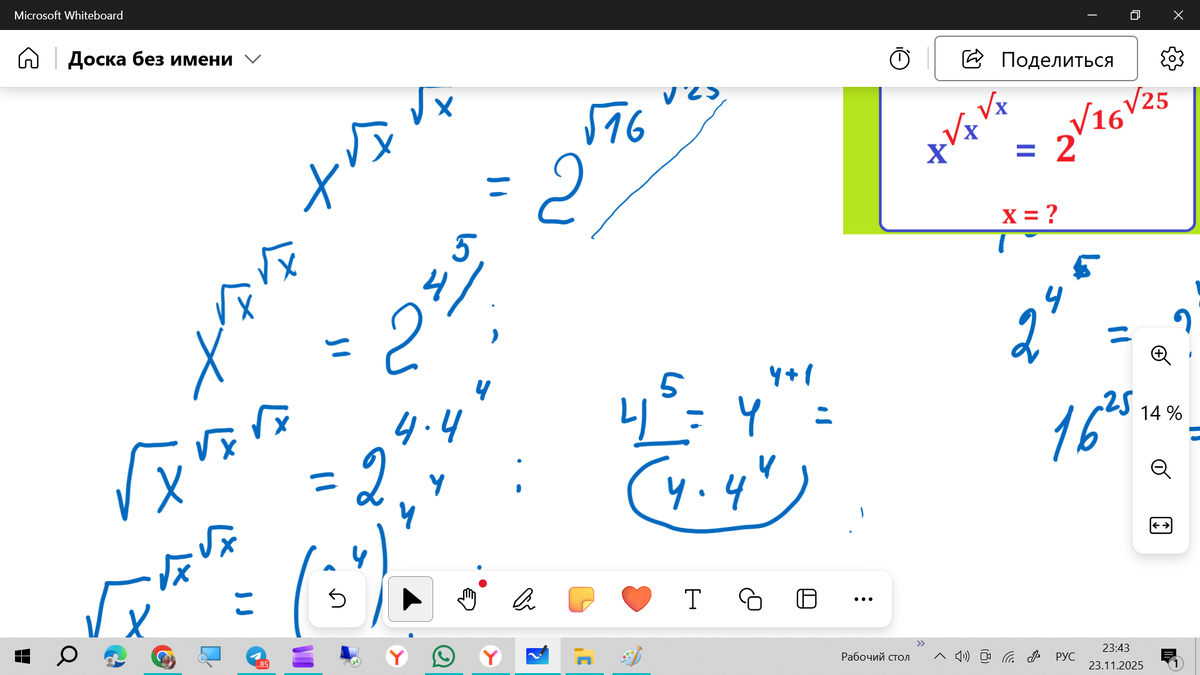Screen dimensions: 1200x675
Task: Open the heart reactions tool
Action: coord(636,599)
